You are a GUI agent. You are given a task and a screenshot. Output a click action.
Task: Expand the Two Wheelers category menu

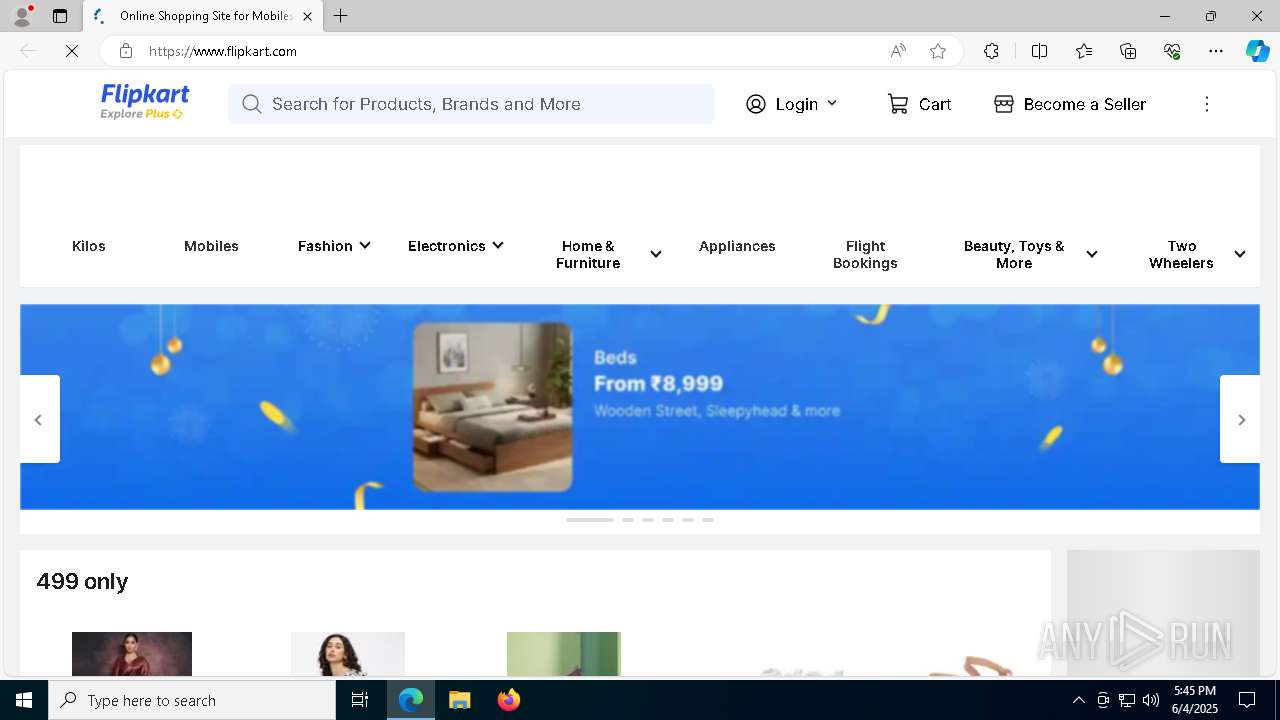point(1197,254)
